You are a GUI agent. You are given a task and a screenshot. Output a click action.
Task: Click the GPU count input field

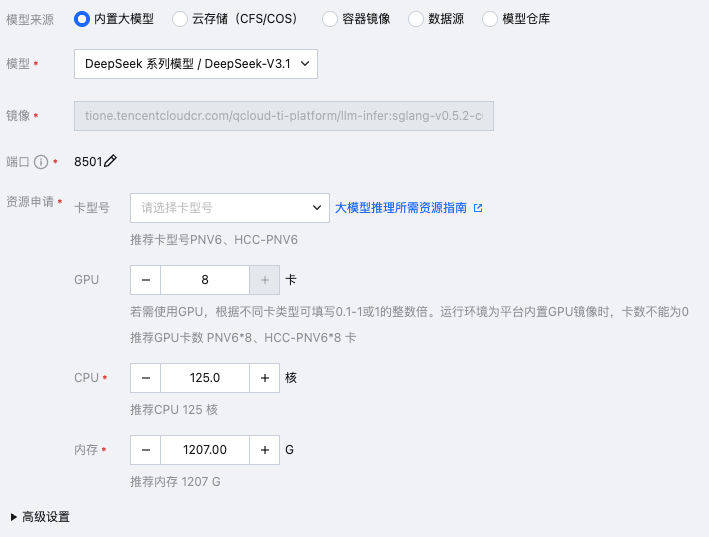pos(205,280)
